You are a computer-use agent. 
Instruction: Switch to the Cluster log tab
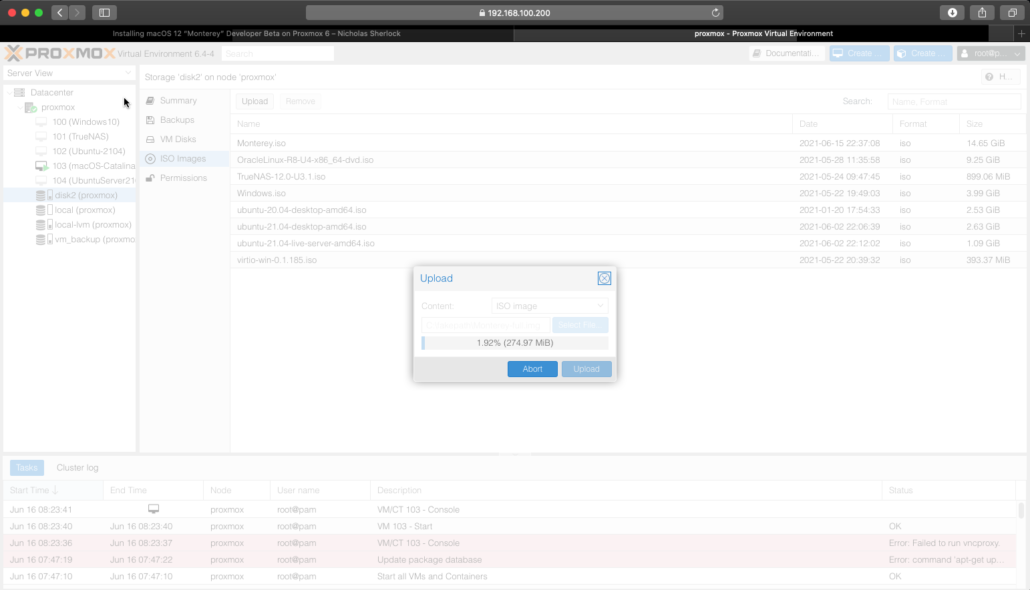tap(77, 467)
